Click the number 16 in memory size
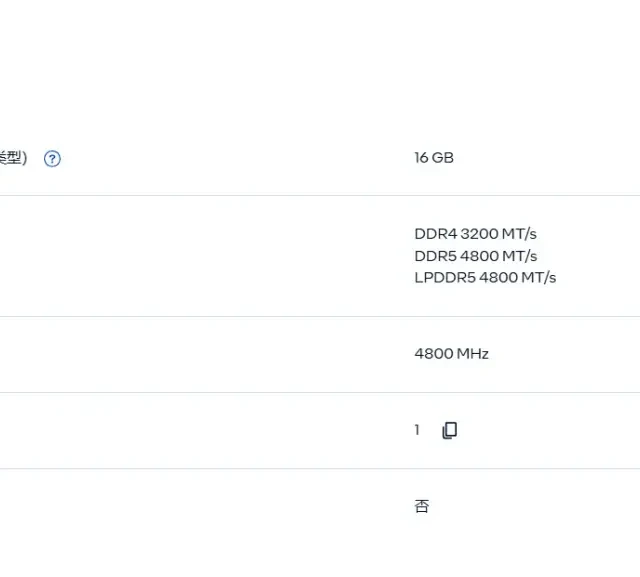This screenshot has height=577, width=640. (x=422, y=158)
